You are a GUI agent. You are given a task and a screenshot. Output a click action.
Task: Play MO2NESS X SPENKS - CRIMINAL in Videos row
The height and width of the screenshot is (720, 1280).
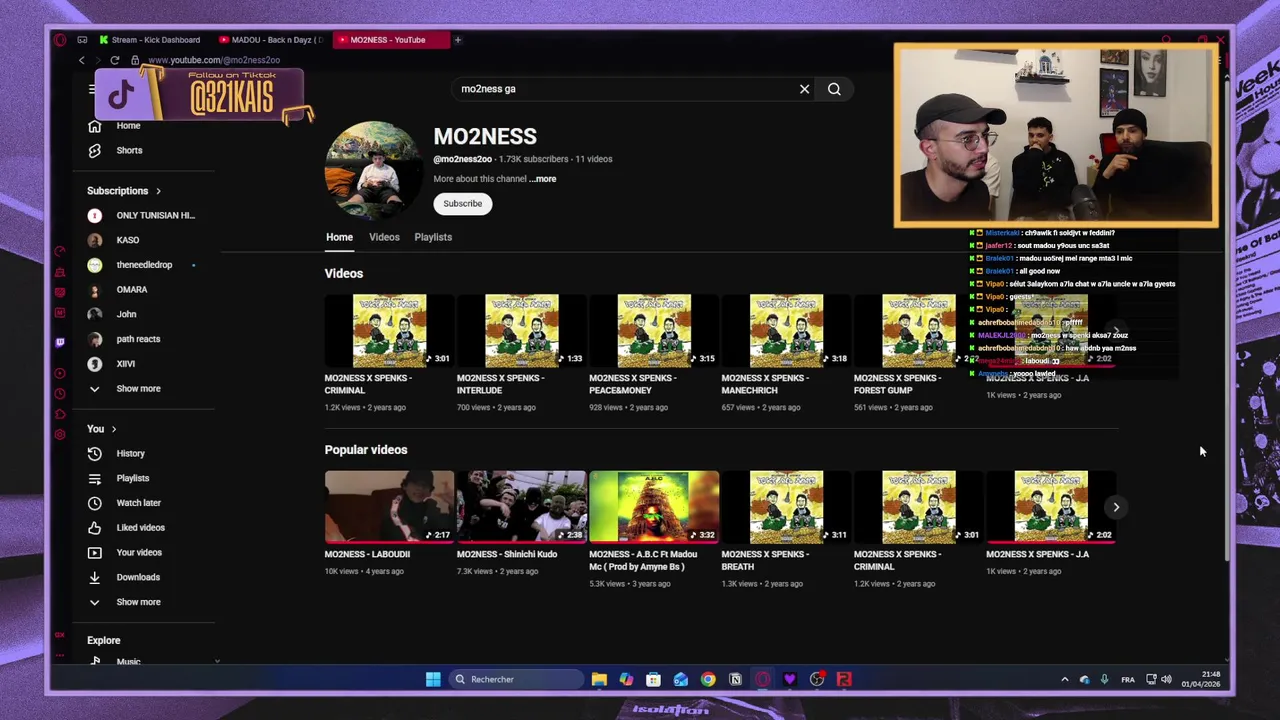tap(389, 330)
